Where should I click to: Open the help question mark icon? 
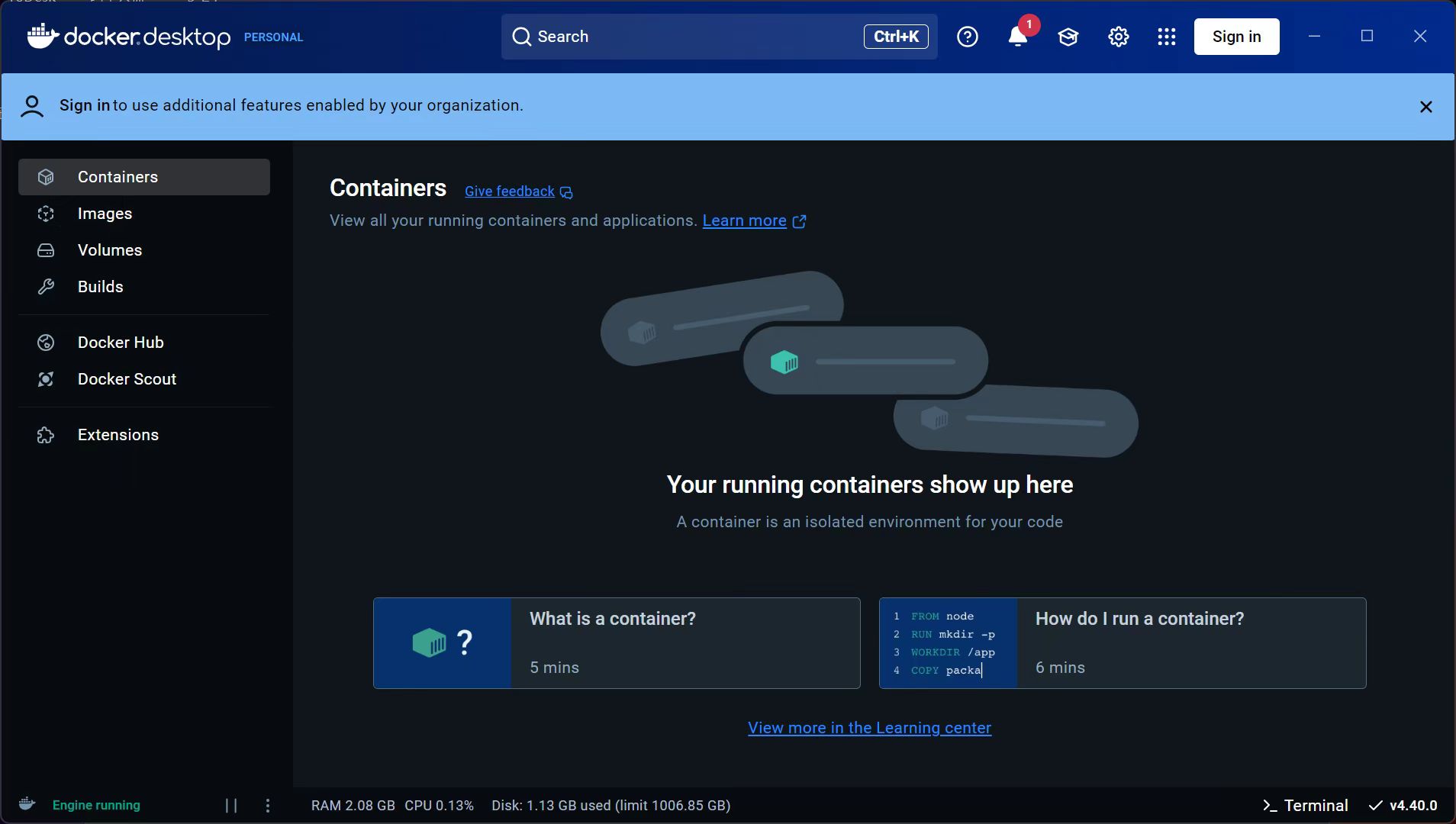[x=968, y=37]
